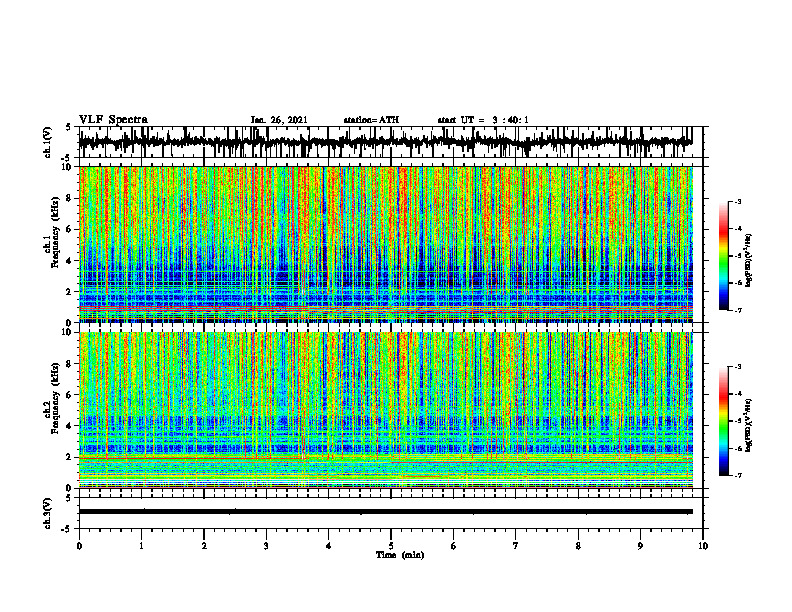Select the date text 'Jan. 26, 2021'
Viewport: 792px width, 612px height.
[x=279, y=120]
